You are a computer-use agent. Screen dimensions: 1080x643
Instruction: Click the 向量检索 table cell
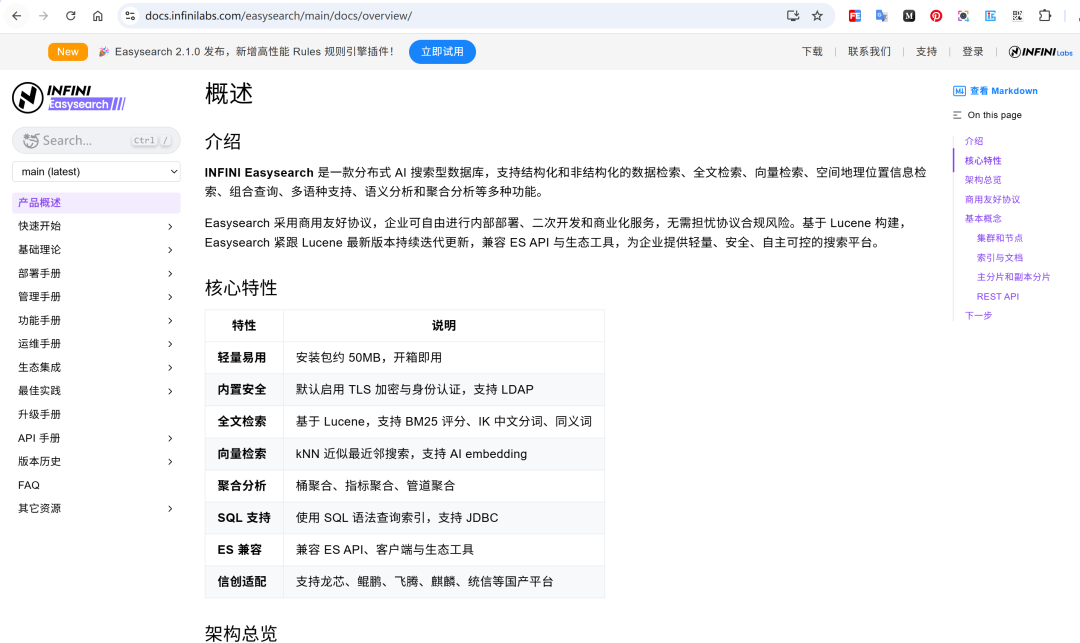coord(245,454)
